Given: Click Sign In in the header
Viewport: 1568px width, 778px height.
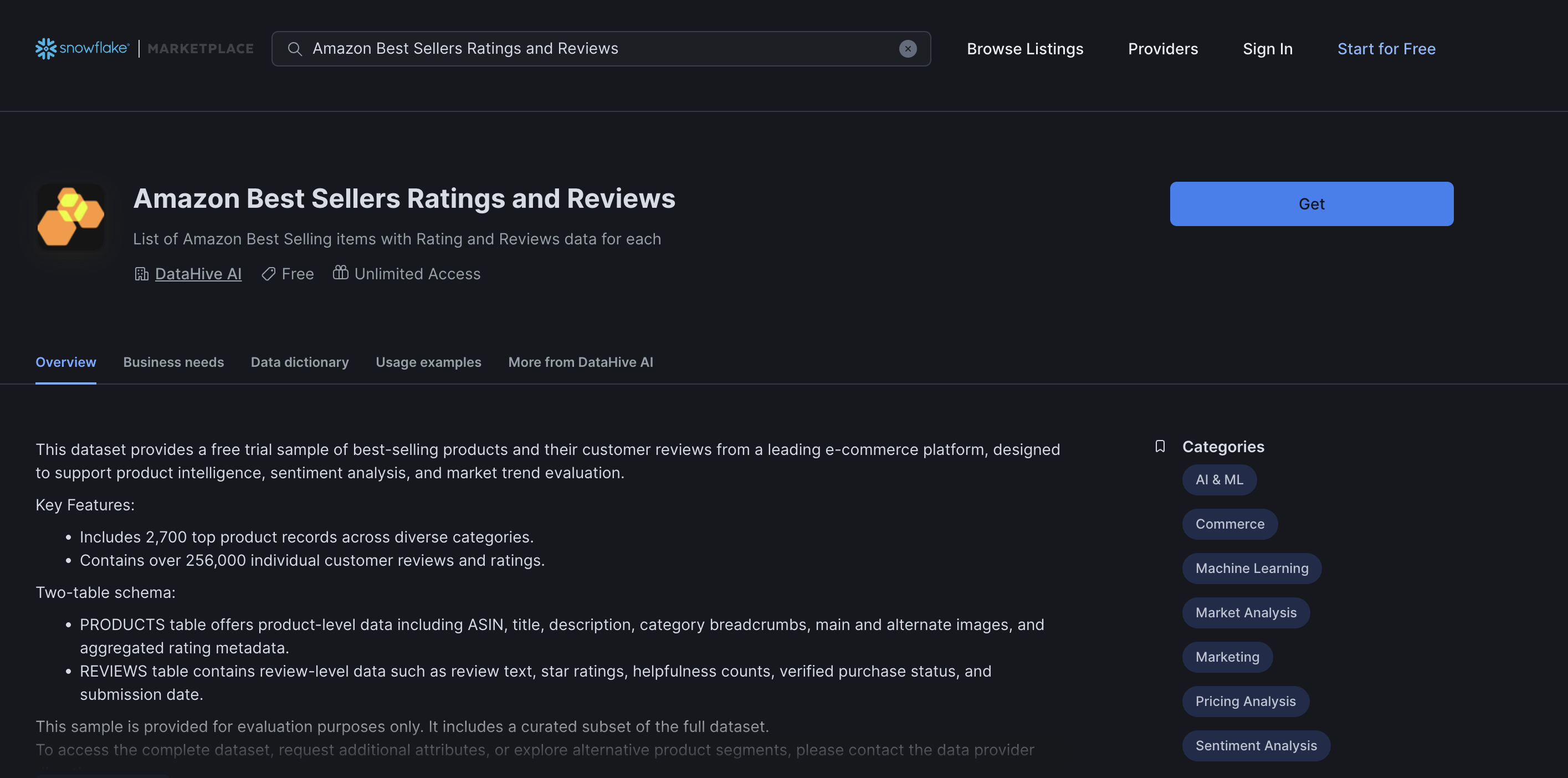Looking at the screenshot, I should coord(1267,49).
